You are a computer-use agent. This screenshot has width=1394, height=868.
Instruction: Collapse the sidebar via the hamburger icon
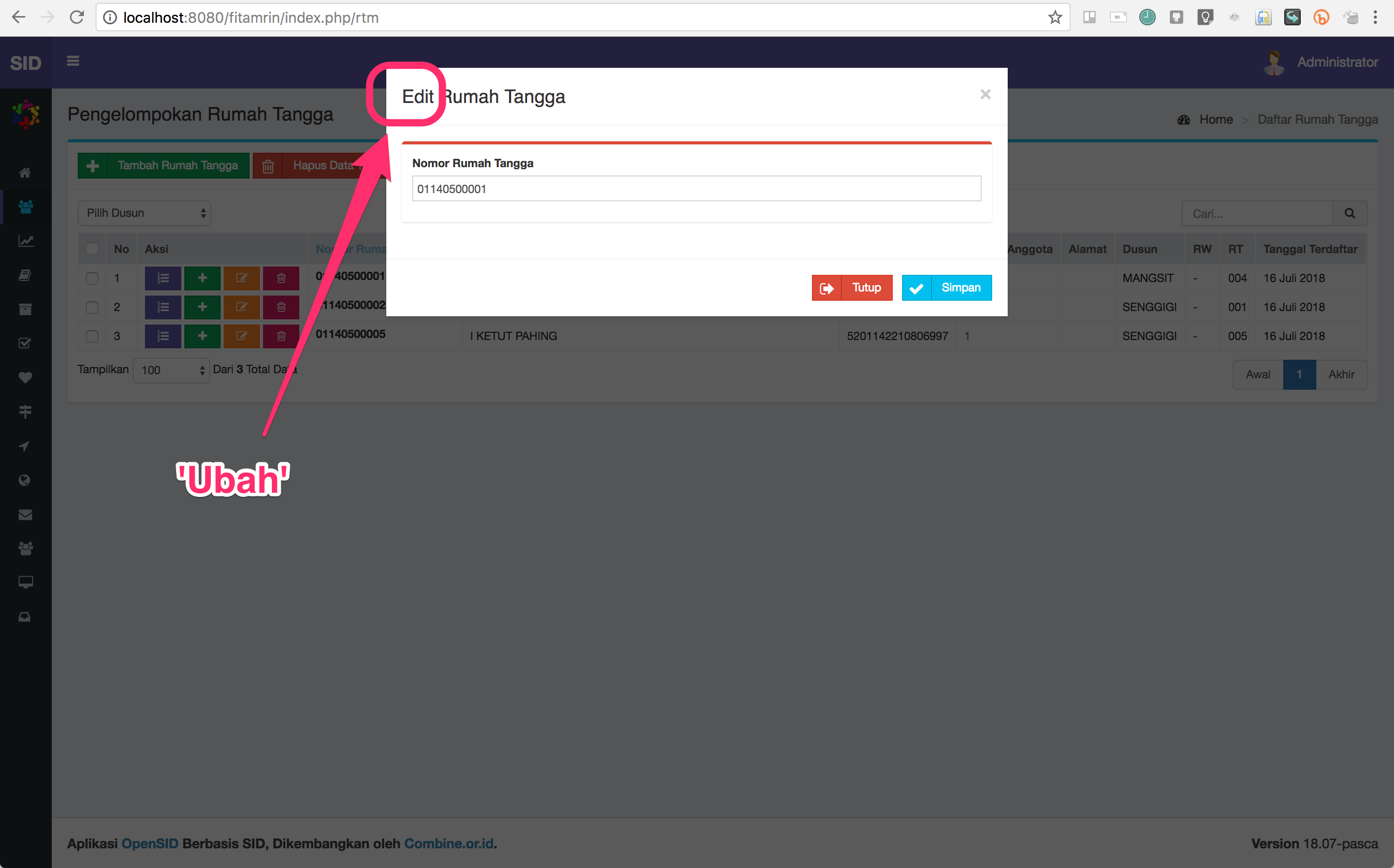tap(73, 61)
